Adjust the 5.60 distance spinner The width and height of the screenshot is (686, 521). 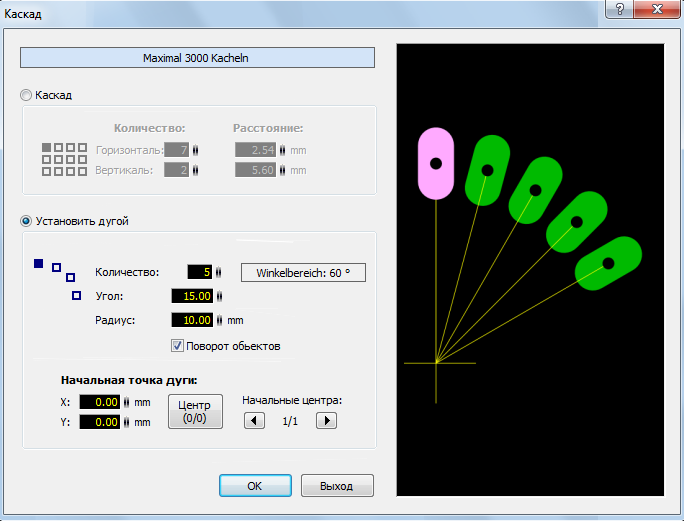(282, 170)
